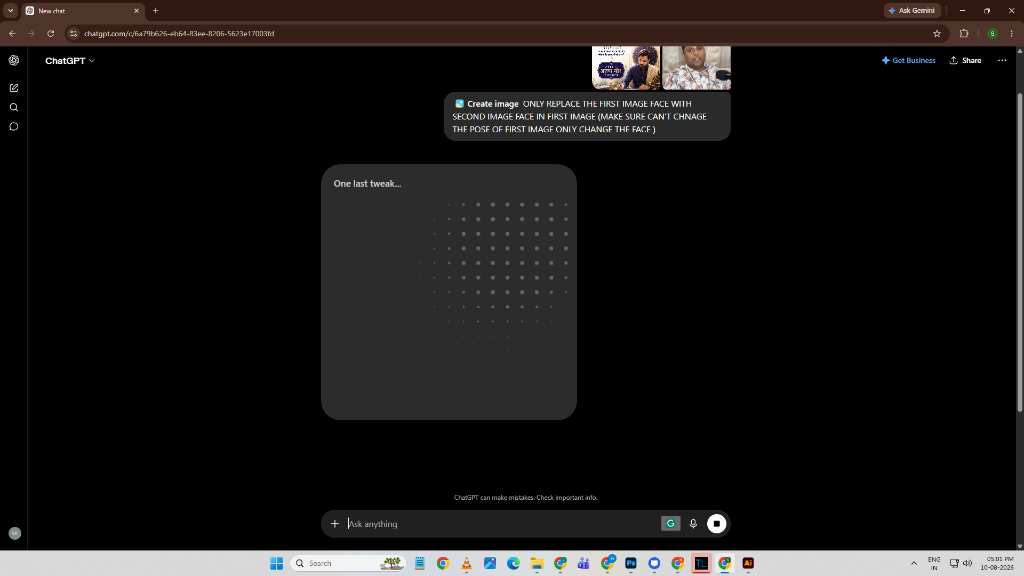Bookmark this page with the star icon
The height and width of the screenshot is (576, 1024).
[936, 33]
